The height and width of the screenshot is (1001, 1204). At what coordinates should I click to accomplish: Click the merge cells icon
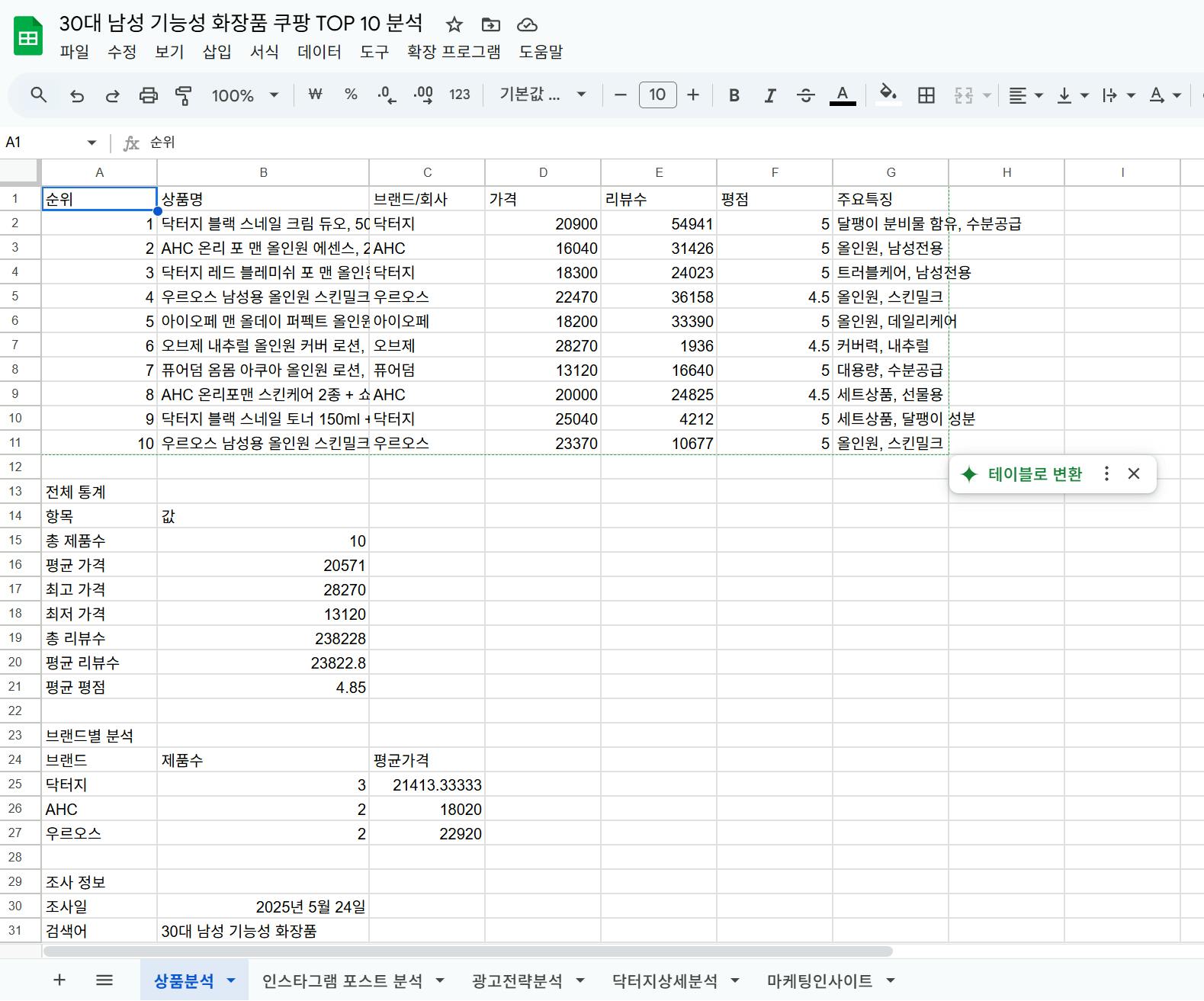click(964, 95)
